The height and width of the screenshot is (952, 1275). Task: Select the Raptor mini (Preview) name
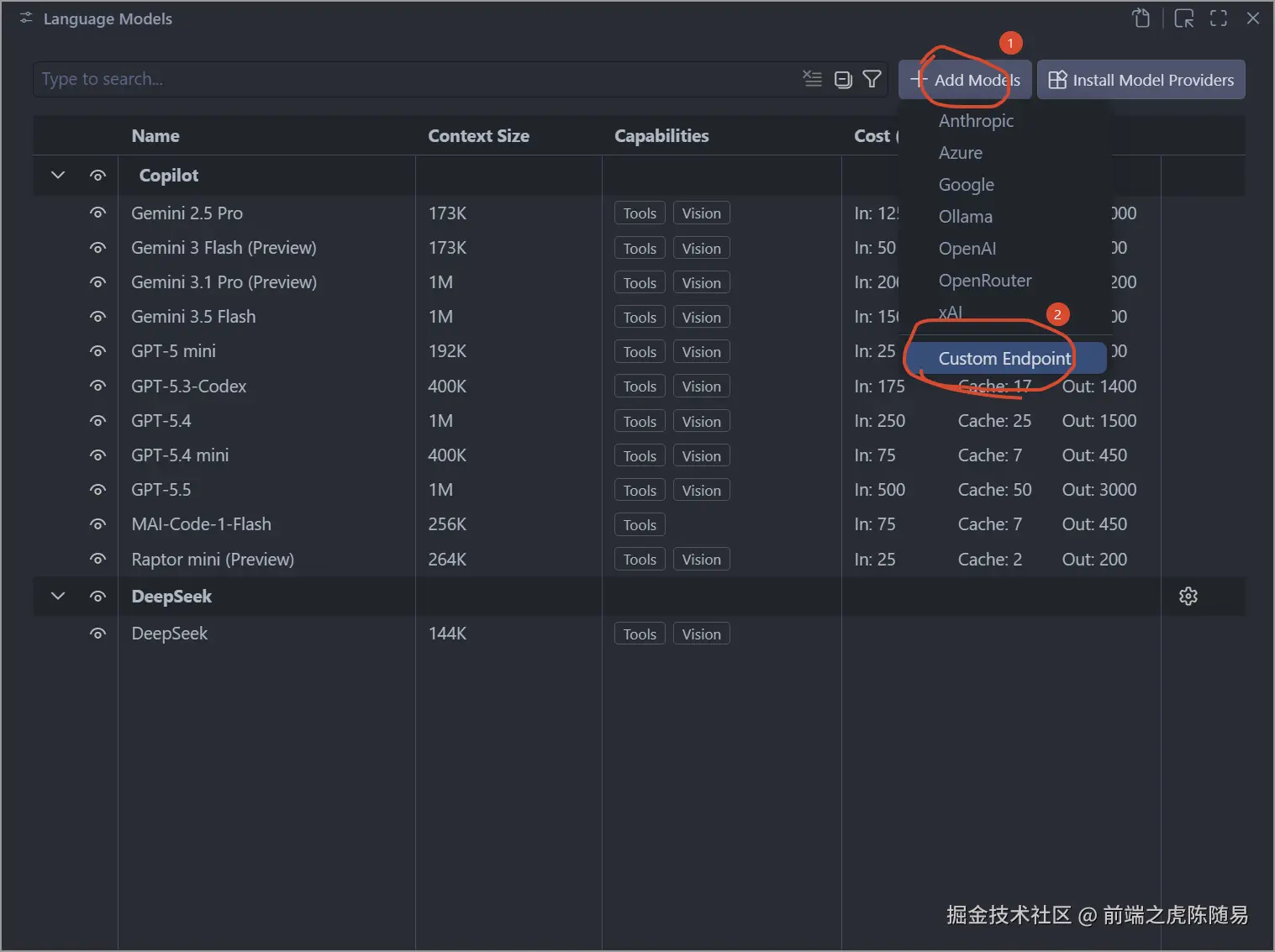coord(213,560)
